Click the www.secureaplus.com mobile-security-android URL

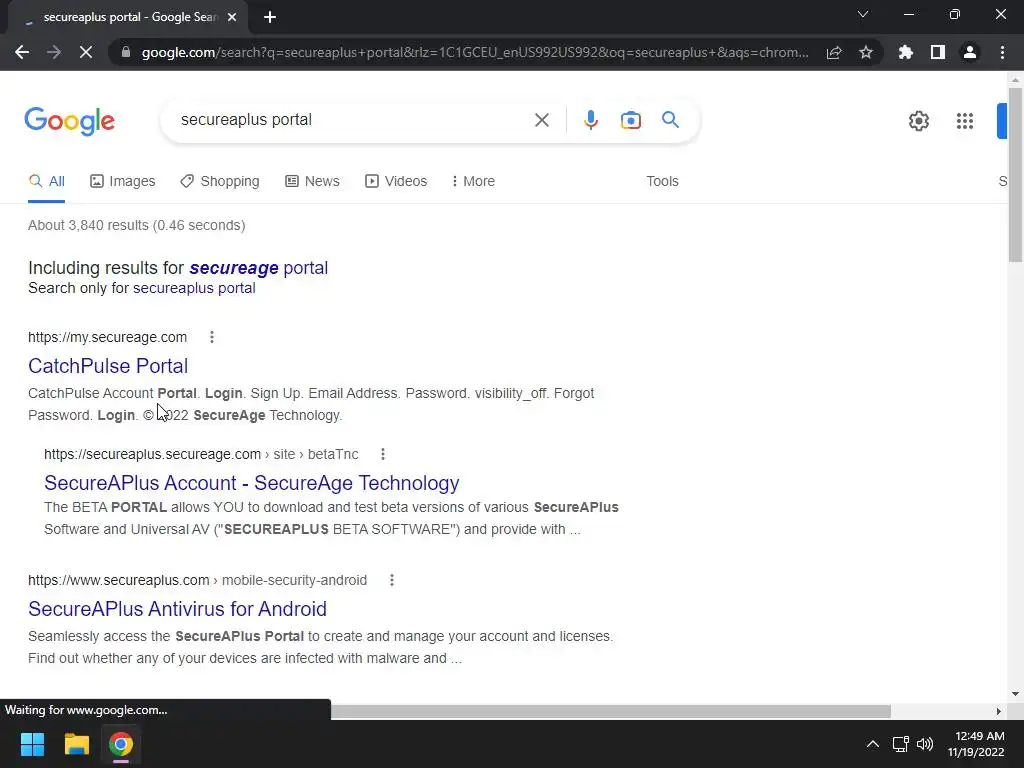(197, 580)
